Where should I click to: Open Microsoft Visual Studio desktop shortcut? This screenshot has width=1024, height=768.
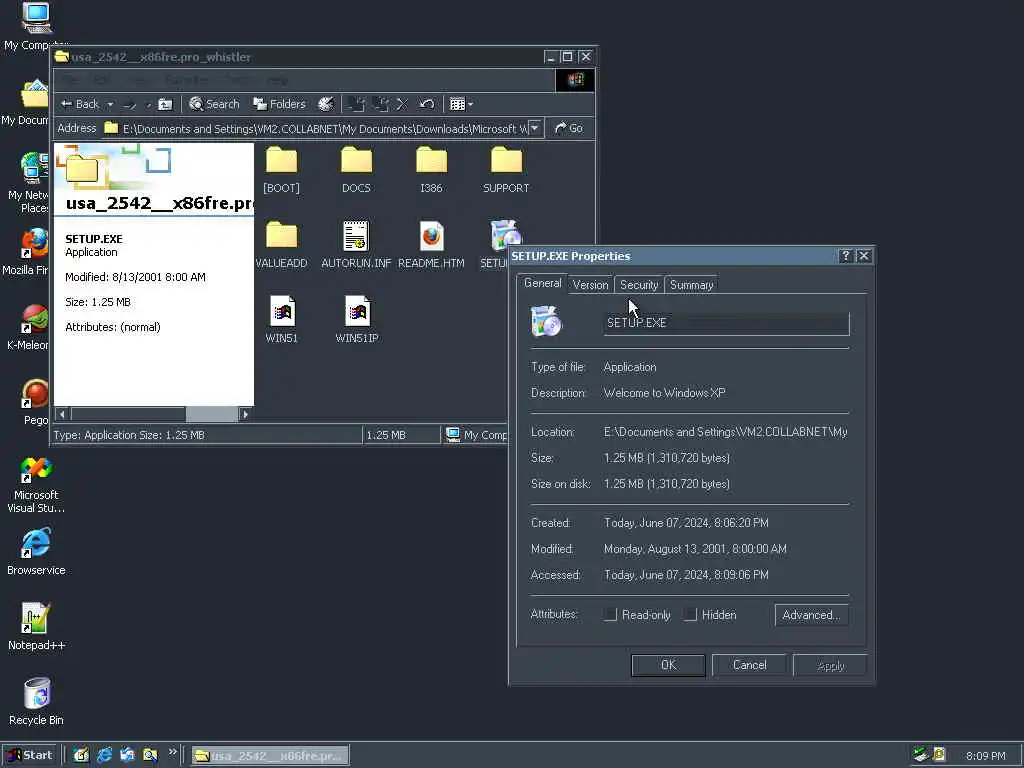(36, 484)
